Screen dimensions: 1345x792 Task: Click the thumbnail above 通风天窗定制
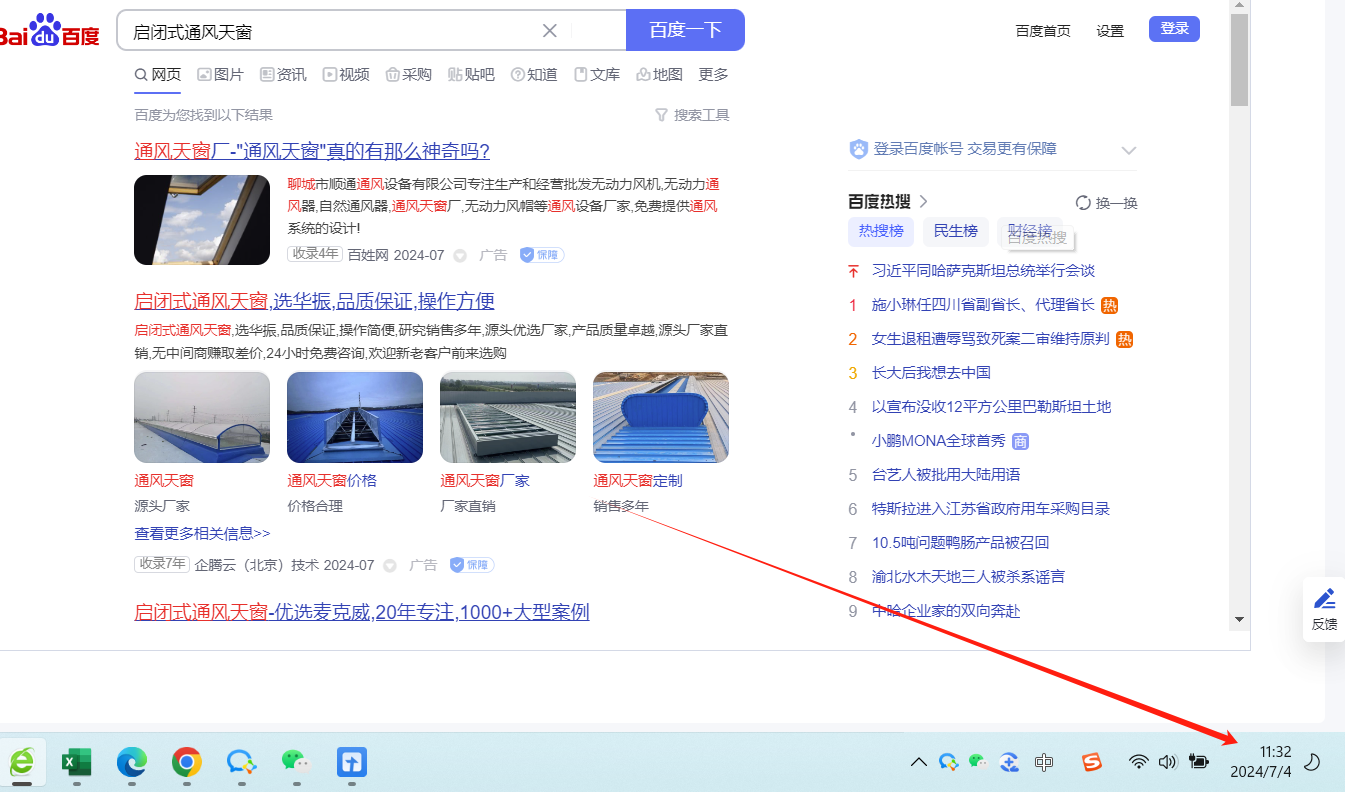coord(661,418)
